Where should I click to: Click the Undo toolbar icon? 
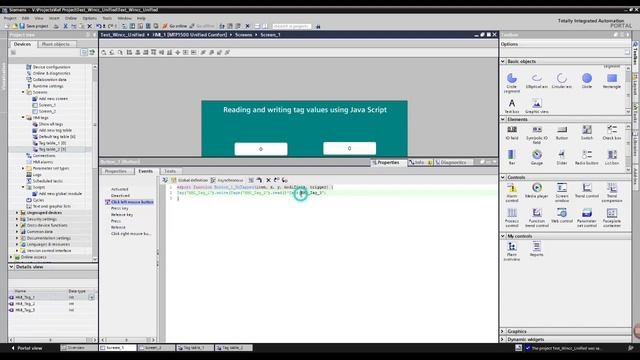pos(100,26)
